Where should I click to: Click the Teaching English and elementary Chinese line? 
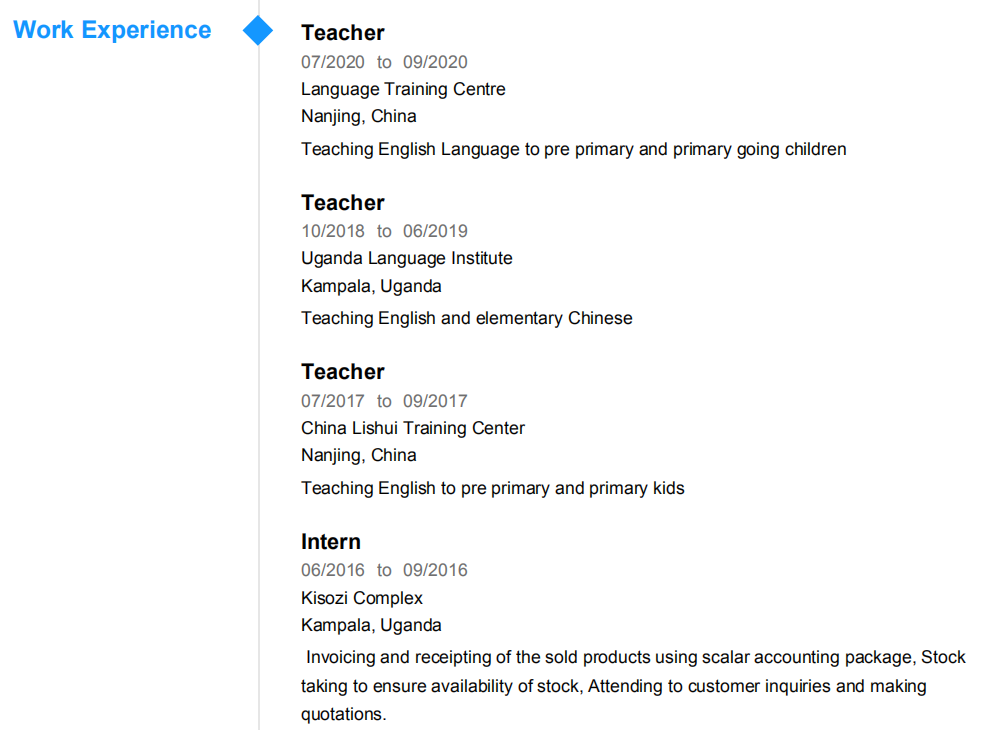pyautogui.click(x=466, y=318)
